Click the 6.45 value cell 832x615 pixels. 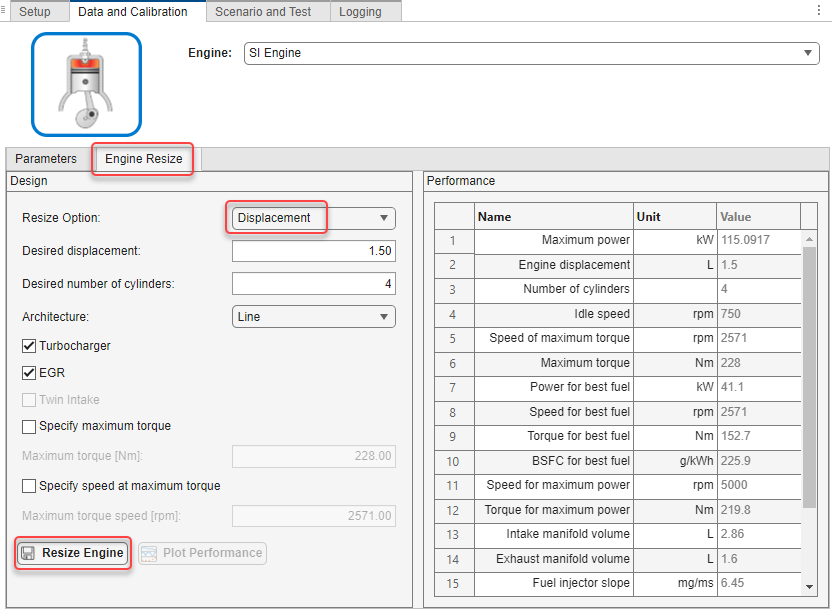point(758,584)
